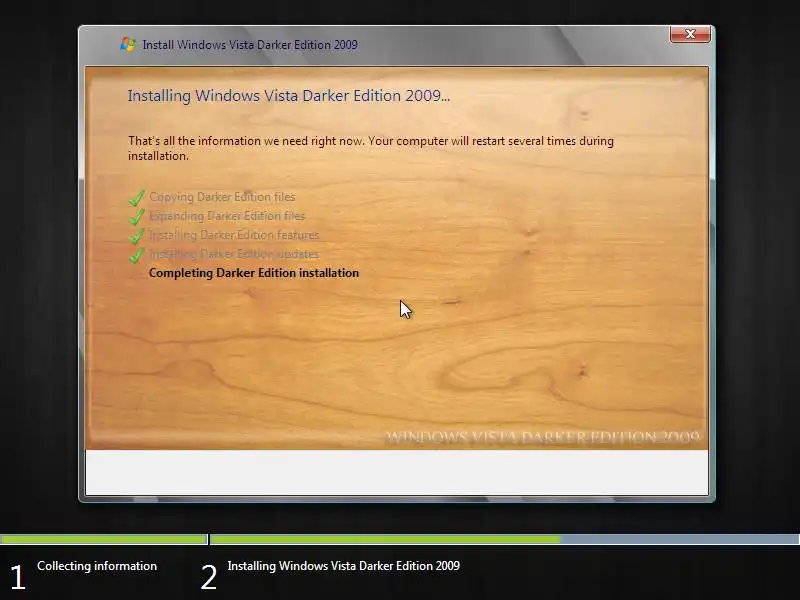The height and width of the screenshot is (600, 800).
Task: Click the Windows flag icon in title bar
Action: [x=128, y=44]
